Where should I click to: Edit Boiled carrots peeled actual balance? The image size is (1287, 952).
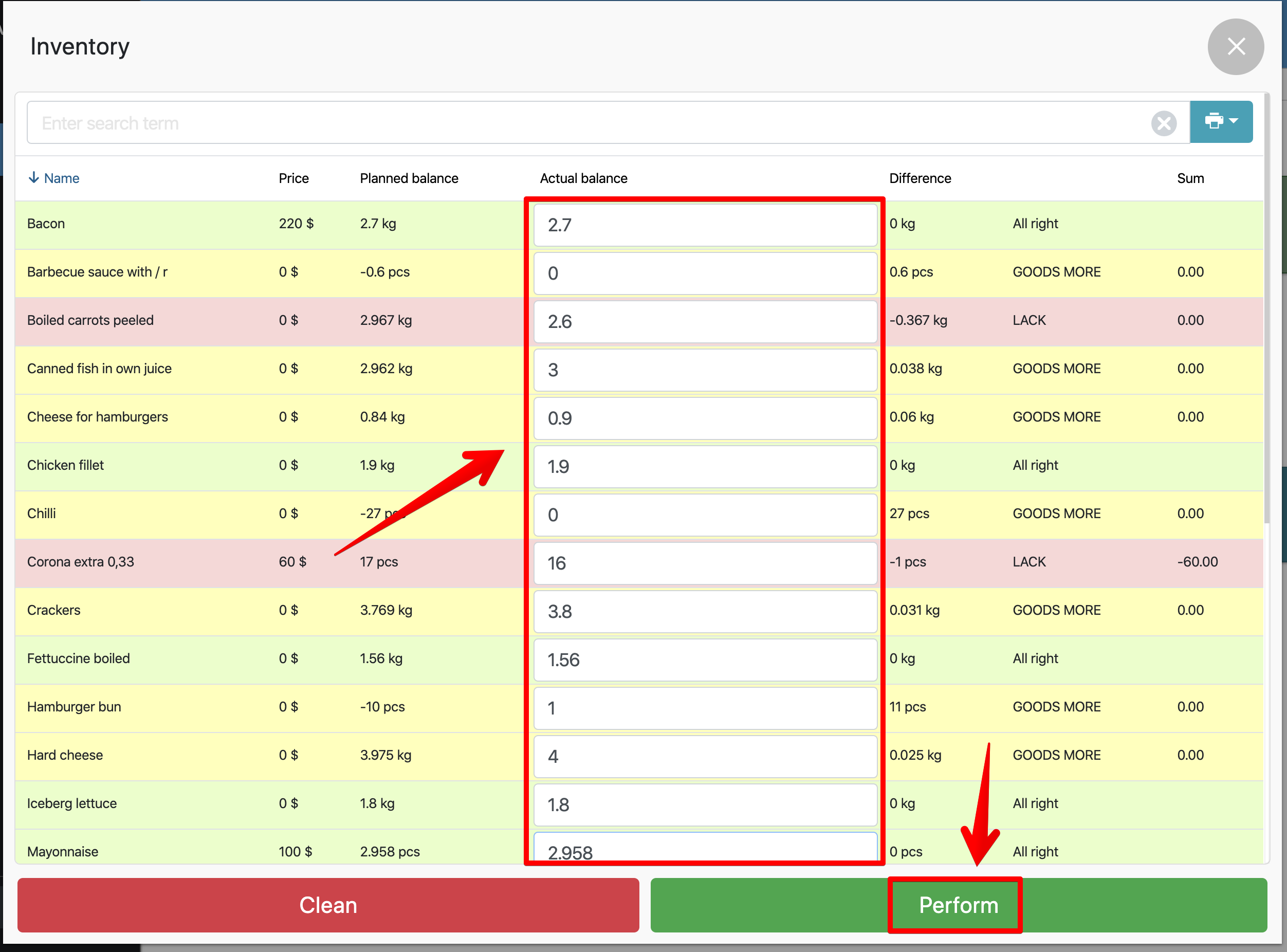[705, 322]
